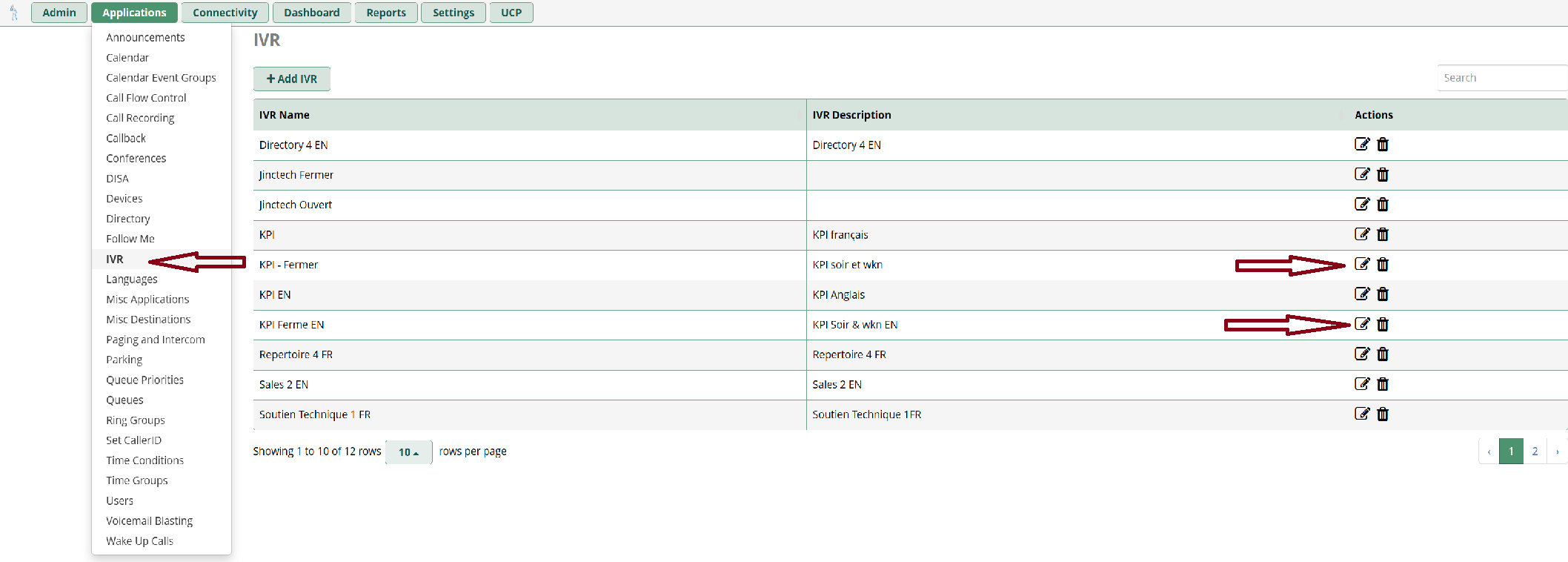
Task: Go to the next page arrow
Action: [x=1557, y=451]
